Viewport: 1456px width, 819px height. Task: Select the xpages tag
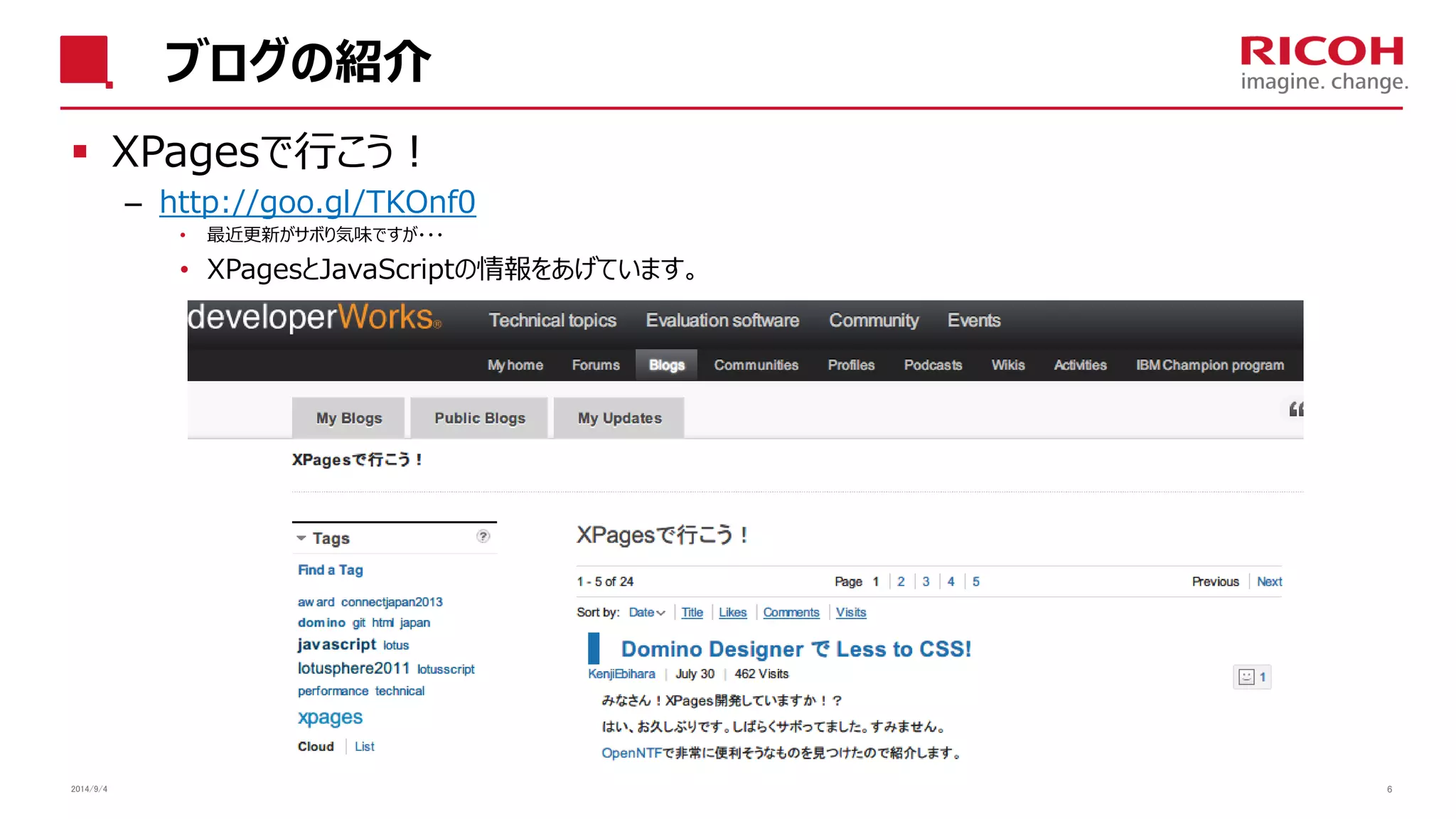[x=330, y=717]
